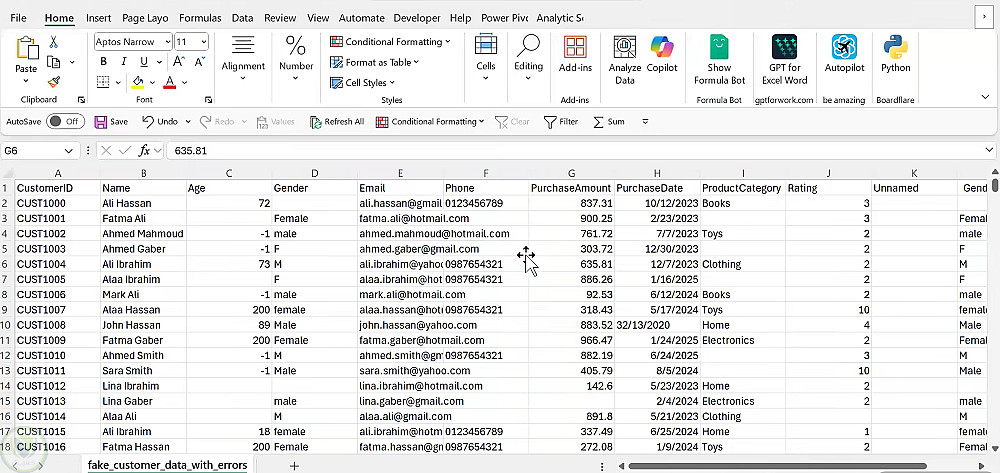This screenshot has width=1000, height=473.
Task: Click the Fill Color bucket swatch
Action: click(137, 82)
